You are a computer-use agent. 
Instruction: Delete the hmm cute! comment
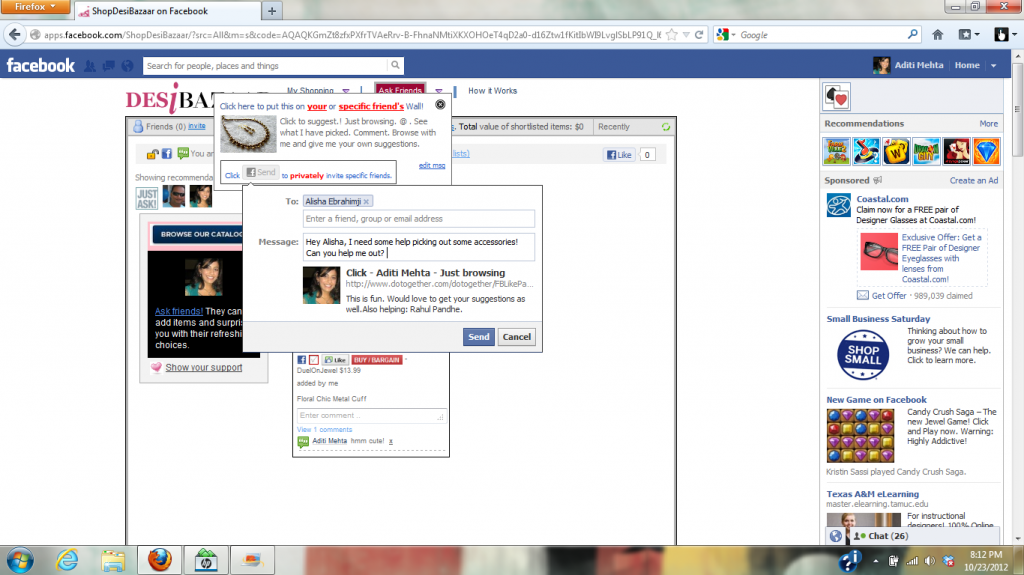pyautogui.click(x=391, y=442)
